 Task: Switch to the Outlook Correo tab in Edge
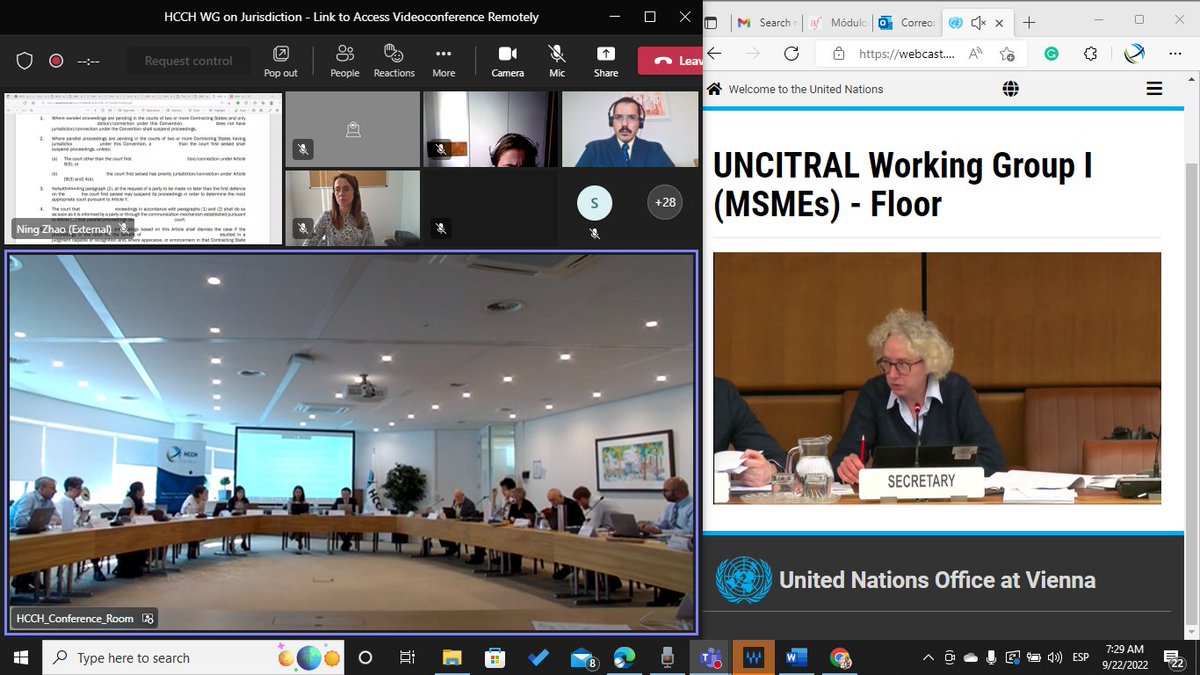908,22
